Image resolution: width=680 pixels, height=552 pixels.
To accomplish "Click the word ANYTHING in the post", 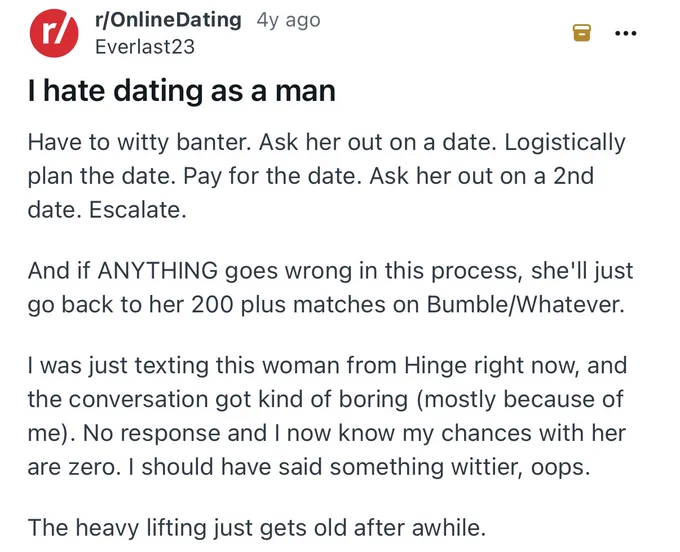I will [x=158, y=271].
